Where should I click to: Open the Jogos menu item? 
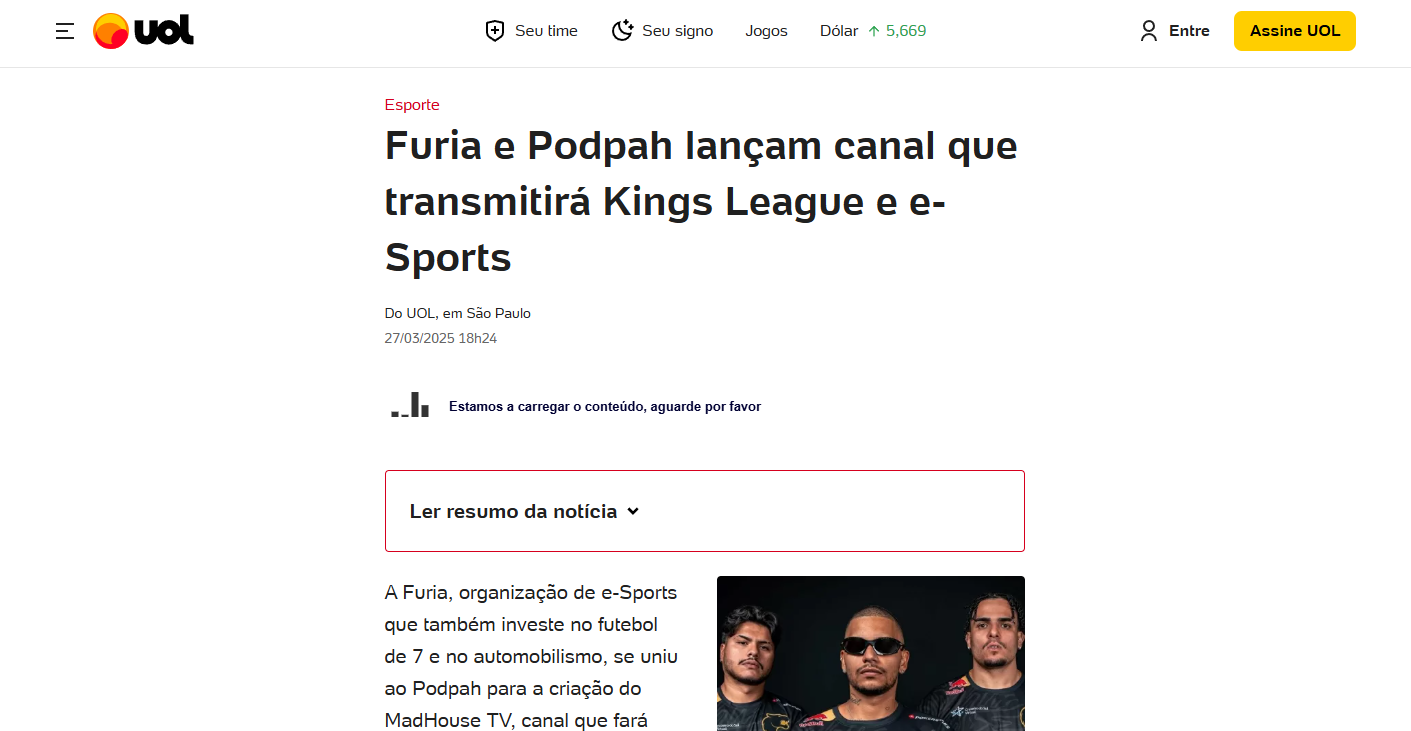coord(766,31)
